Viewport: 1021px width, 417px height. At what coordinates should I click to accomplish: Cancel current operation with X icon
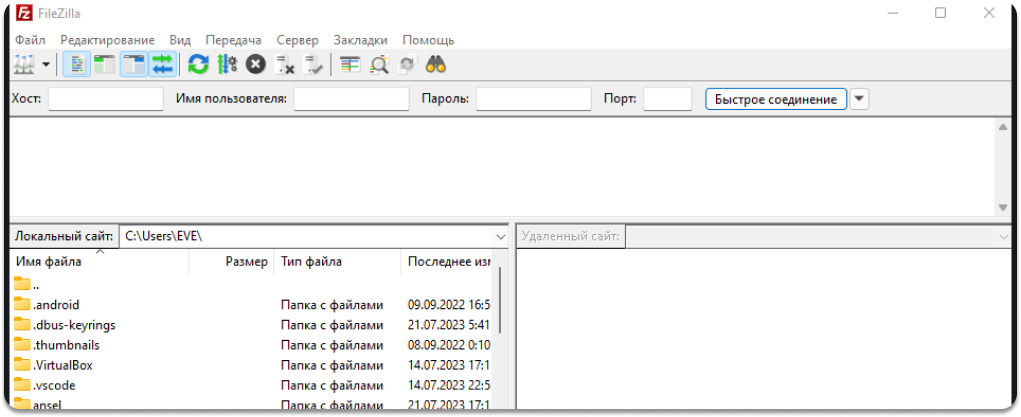tap(256, 65)
